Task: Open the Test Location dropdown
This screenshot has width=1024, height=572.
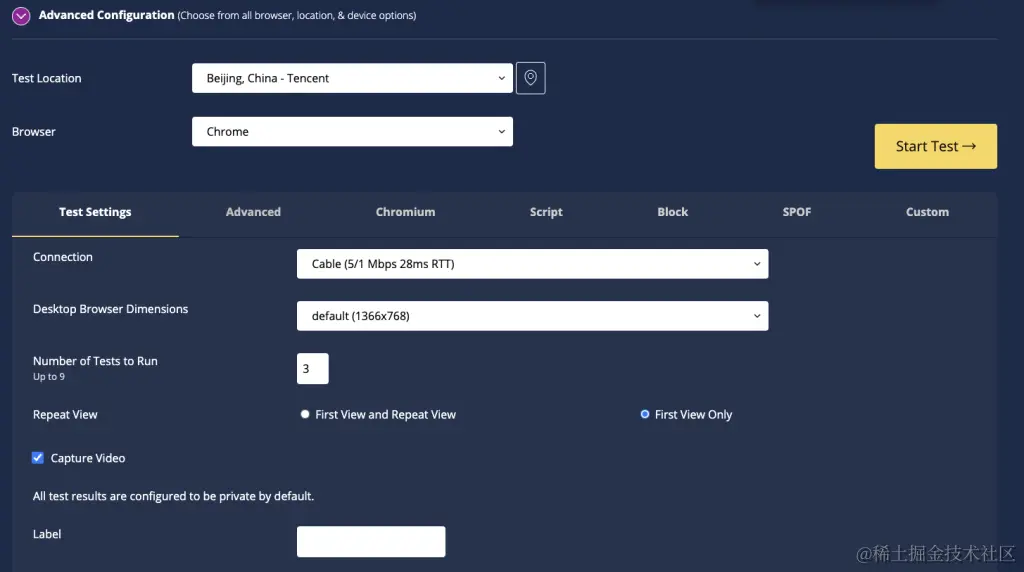Action: click(352, 78)
